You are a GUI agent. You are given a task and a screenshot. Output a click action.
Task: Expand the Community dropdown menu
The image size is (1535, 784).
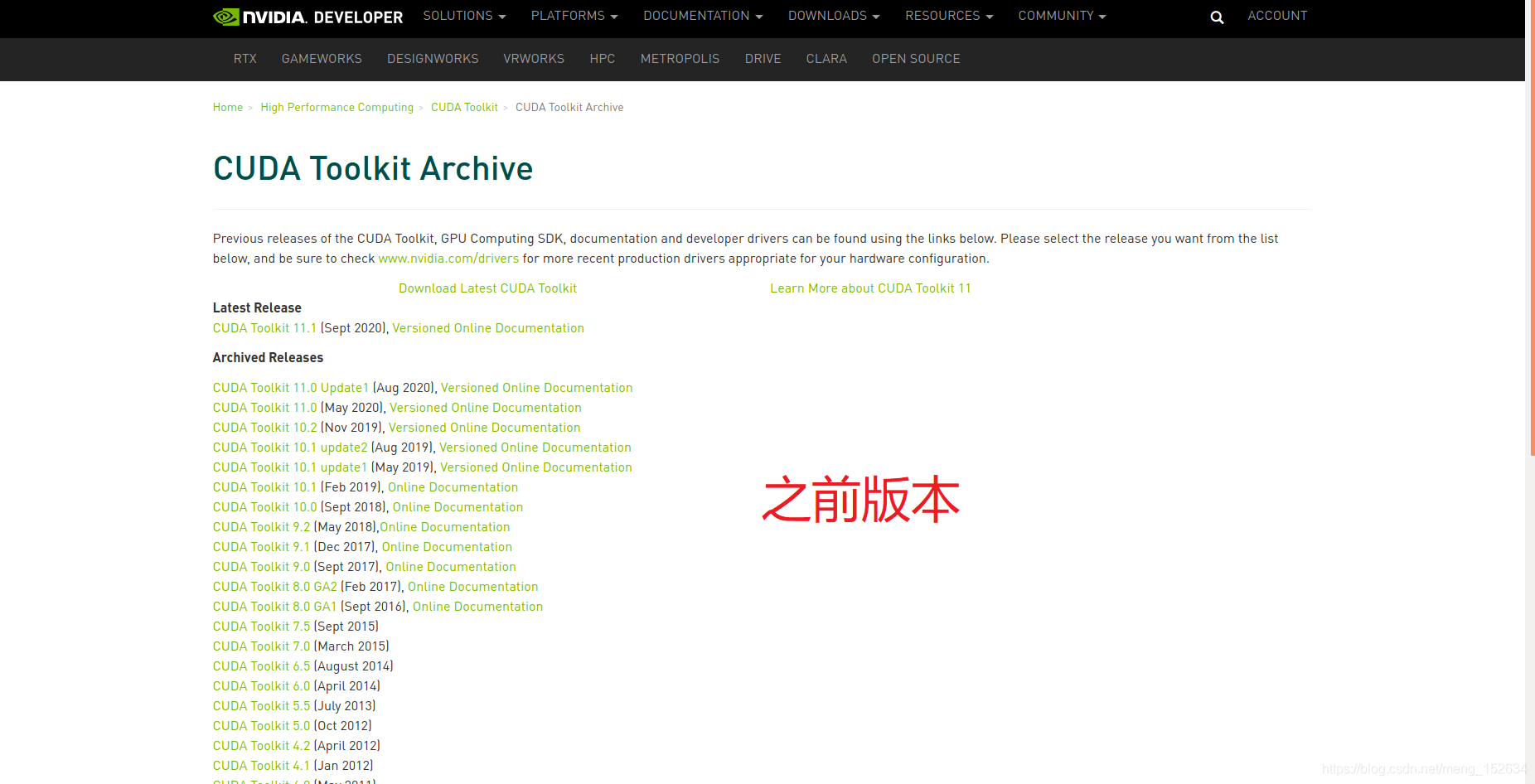click(x=1062, y=16)
